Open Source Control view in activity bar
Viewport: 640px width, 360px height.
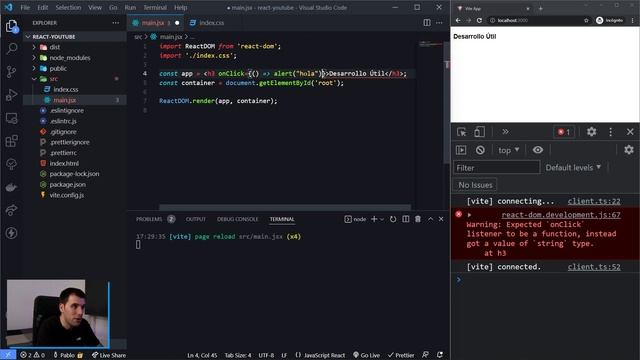(x=11, y=72)
